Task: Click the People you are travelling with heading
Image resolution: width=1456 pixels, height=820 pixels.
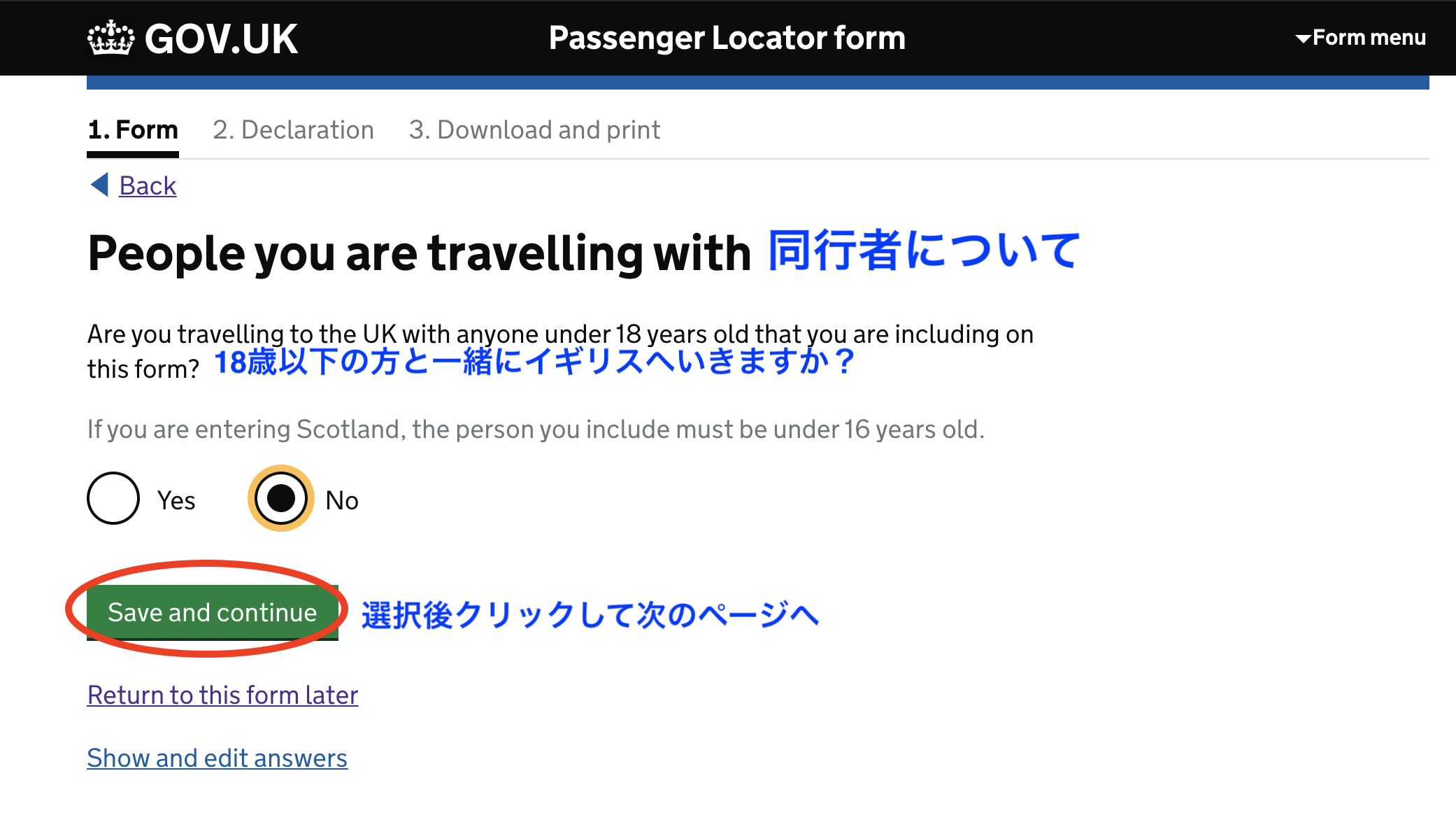Action: [x=419, y=253]
